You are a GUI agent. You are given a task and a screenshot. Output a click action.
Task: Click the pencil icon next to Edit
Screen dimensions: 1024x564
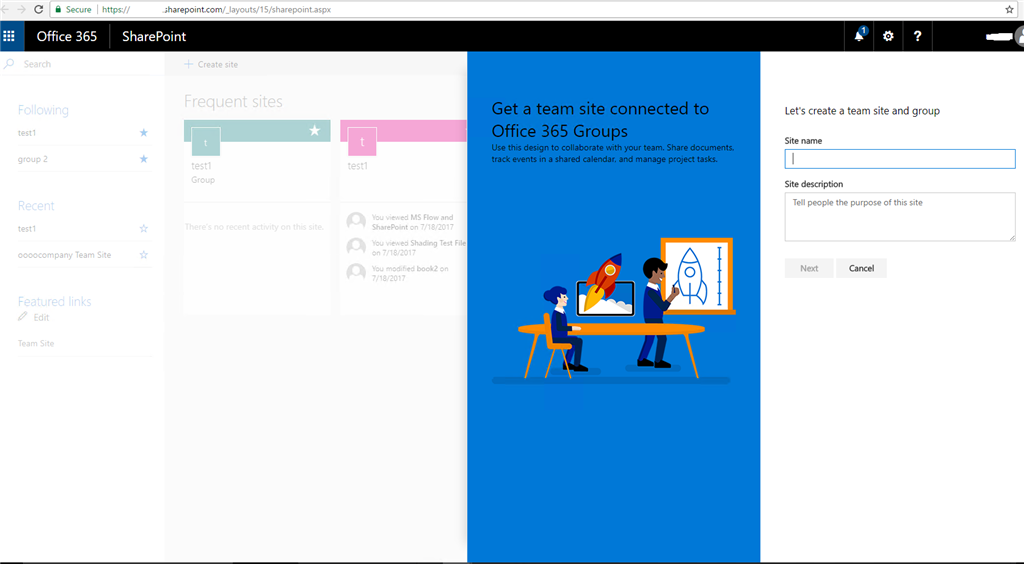[23, 317]
